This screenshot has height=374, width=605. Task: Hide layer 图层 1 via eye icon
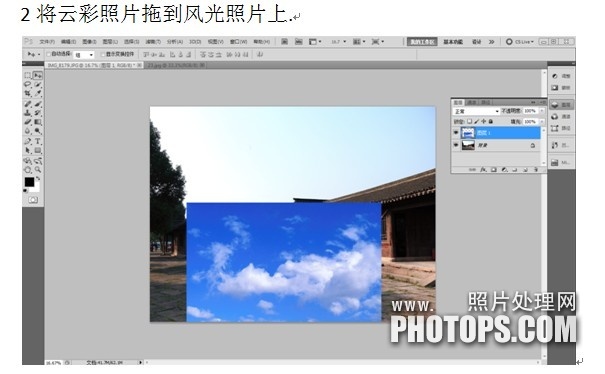pyautogui.click(x=456, y=133)
